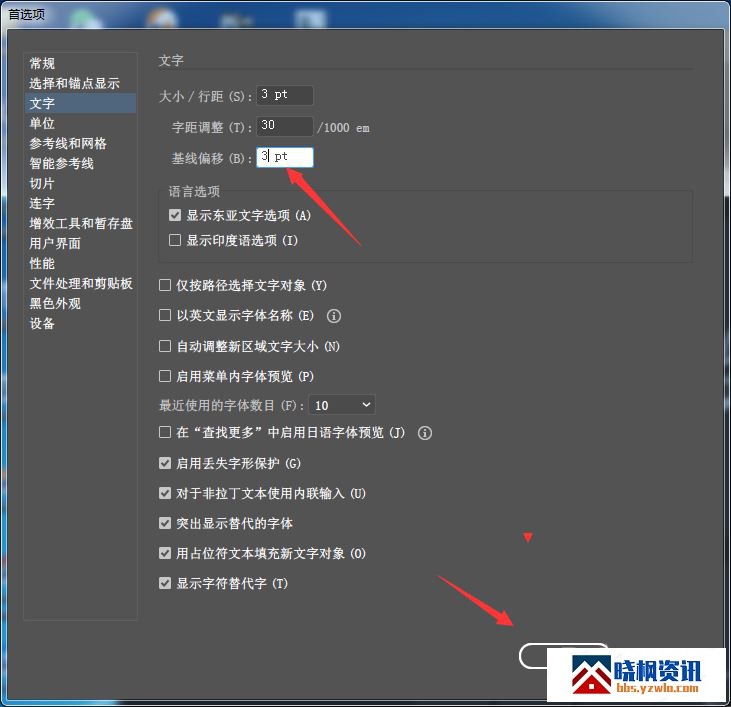This screenshot has width=731, height=707.
Task: Enable 显示印度语选项 checkbox
Action: coord(175,241)
